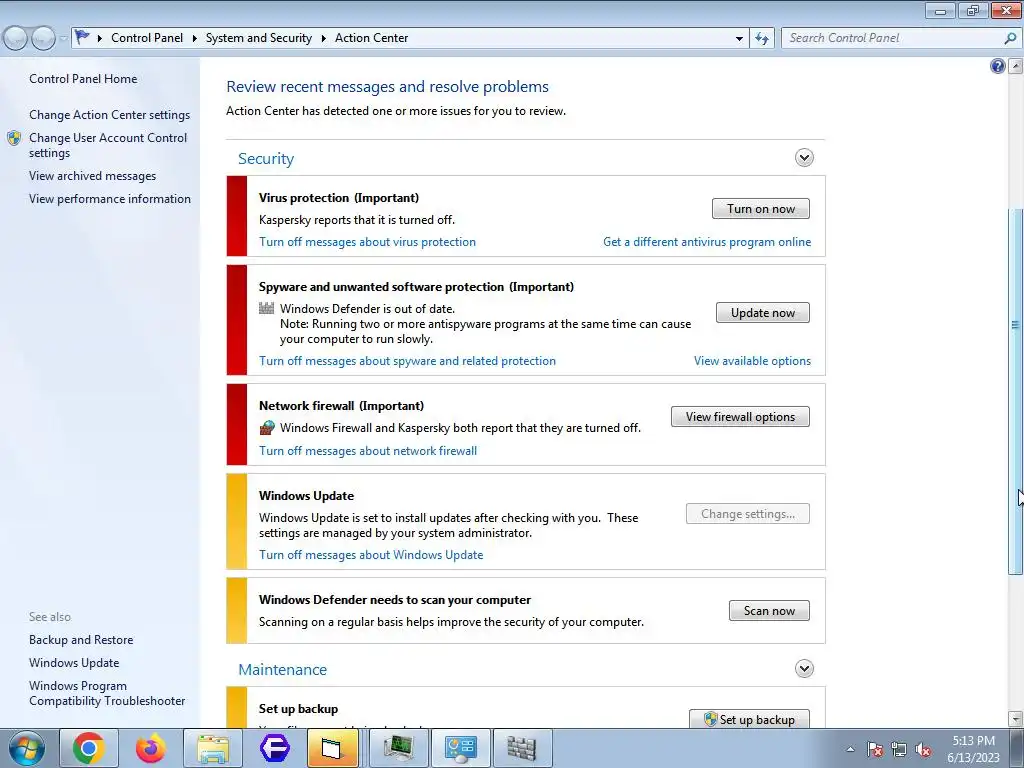1024x768 pixels.
Task: Open Change User Account Control settings
Action: (108, 145)
